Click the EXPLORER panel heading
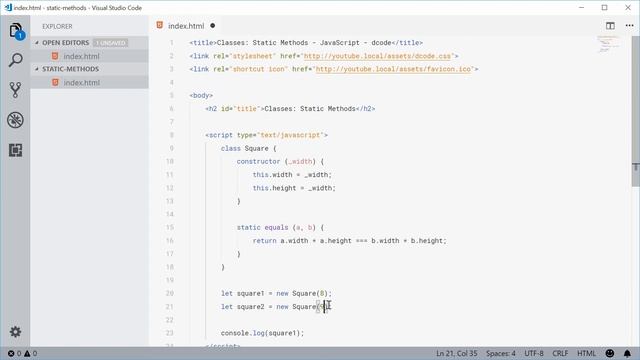Screen dimensions: 640x360 (57, 26)
